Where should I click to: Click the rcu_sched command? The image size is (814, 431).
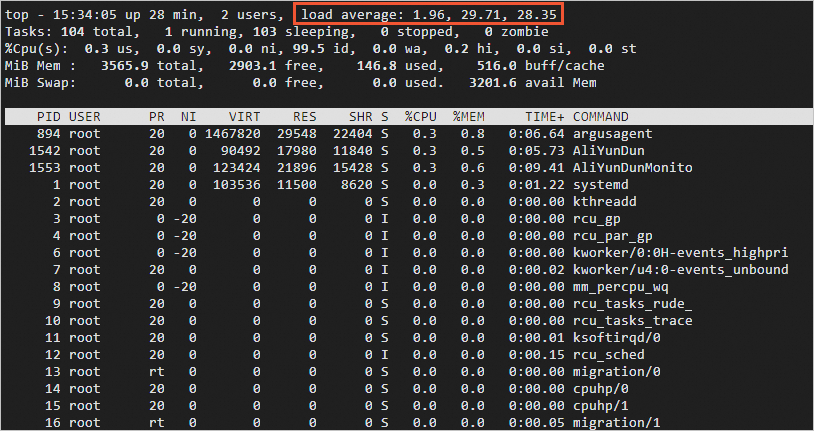[608, 355]
